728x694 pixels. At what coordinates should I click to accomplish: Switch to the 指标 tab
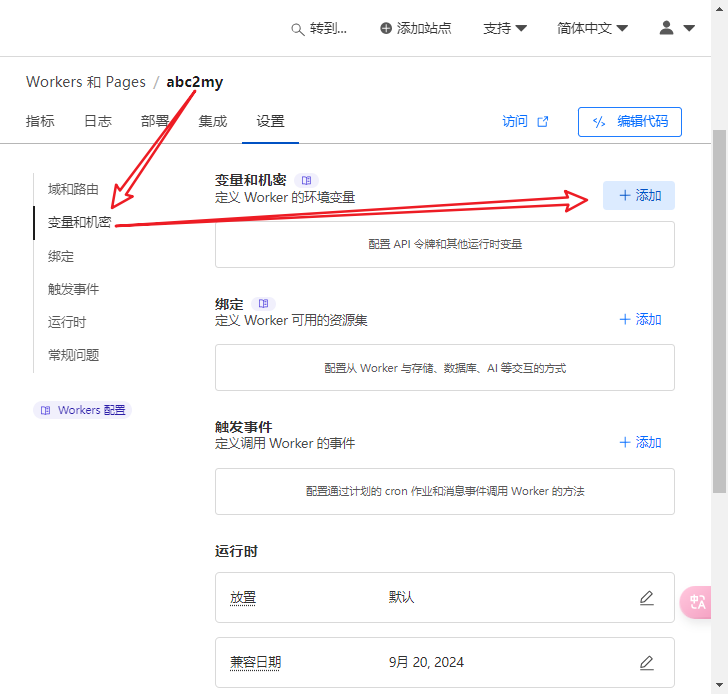(x=40, y=121)
